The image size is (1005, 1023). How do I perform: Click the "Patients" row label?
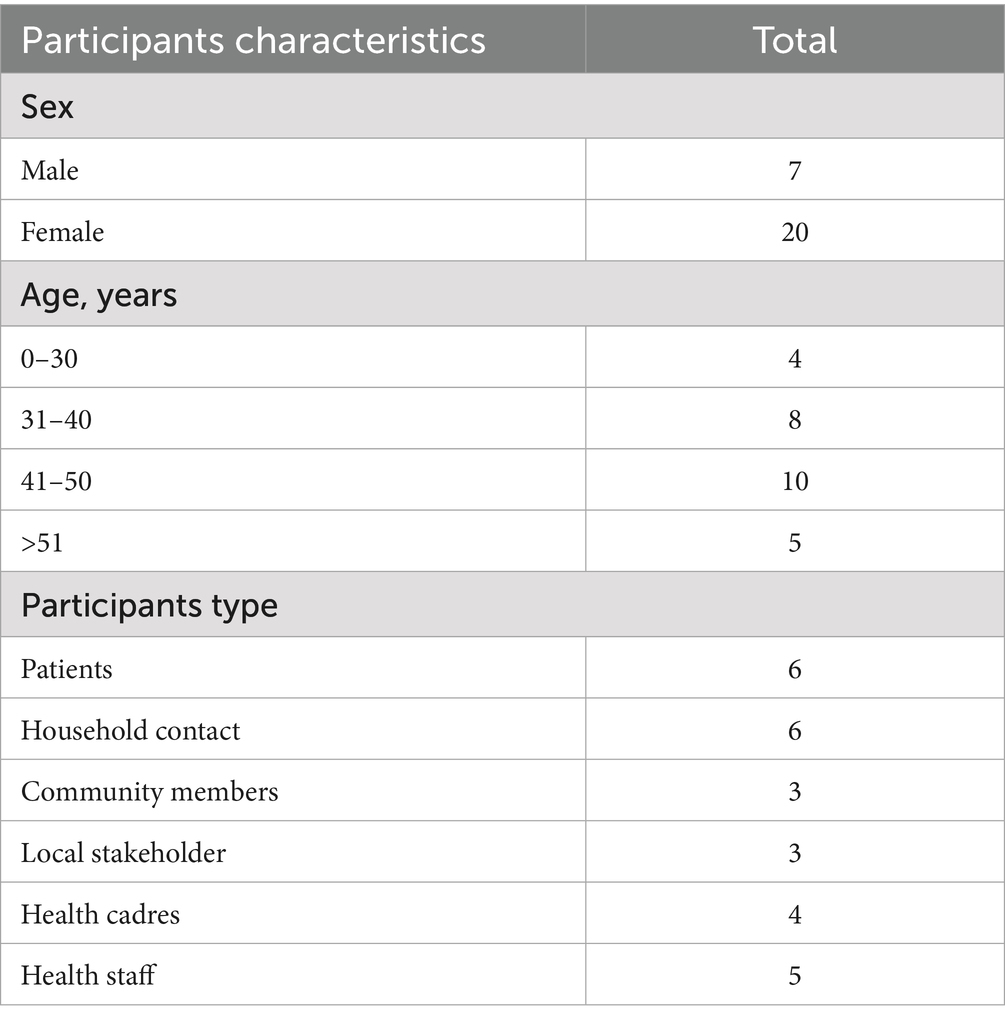[66, 669]
